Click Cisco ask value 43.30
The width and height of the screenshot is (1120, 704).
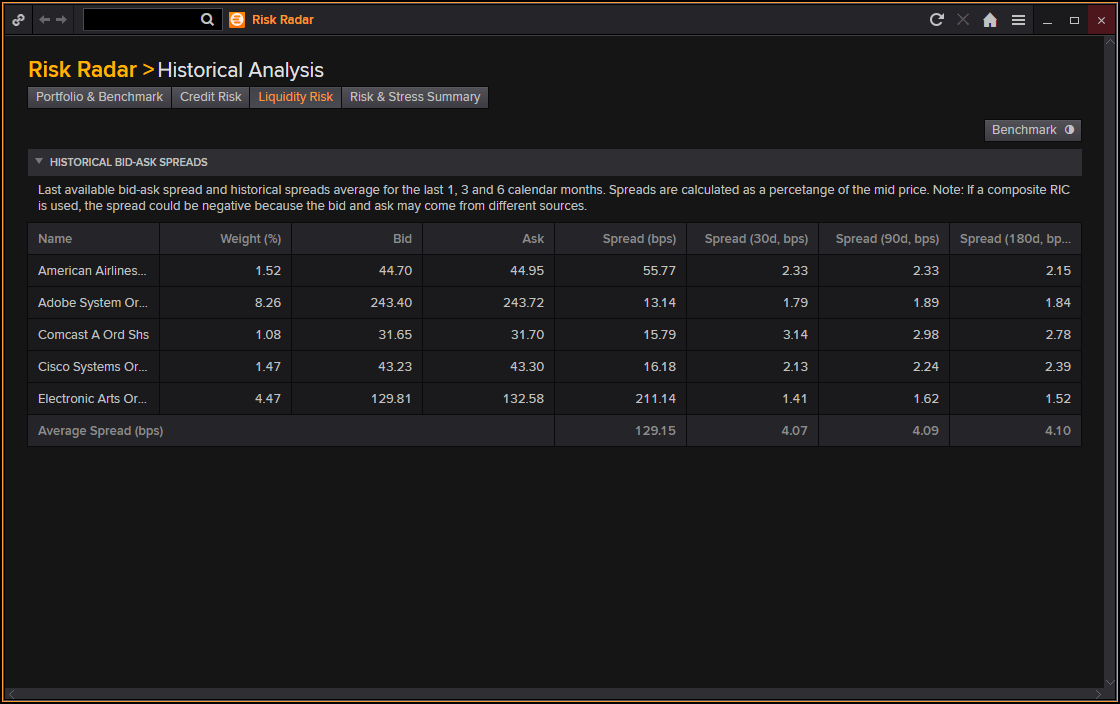[x=527, y=367]
